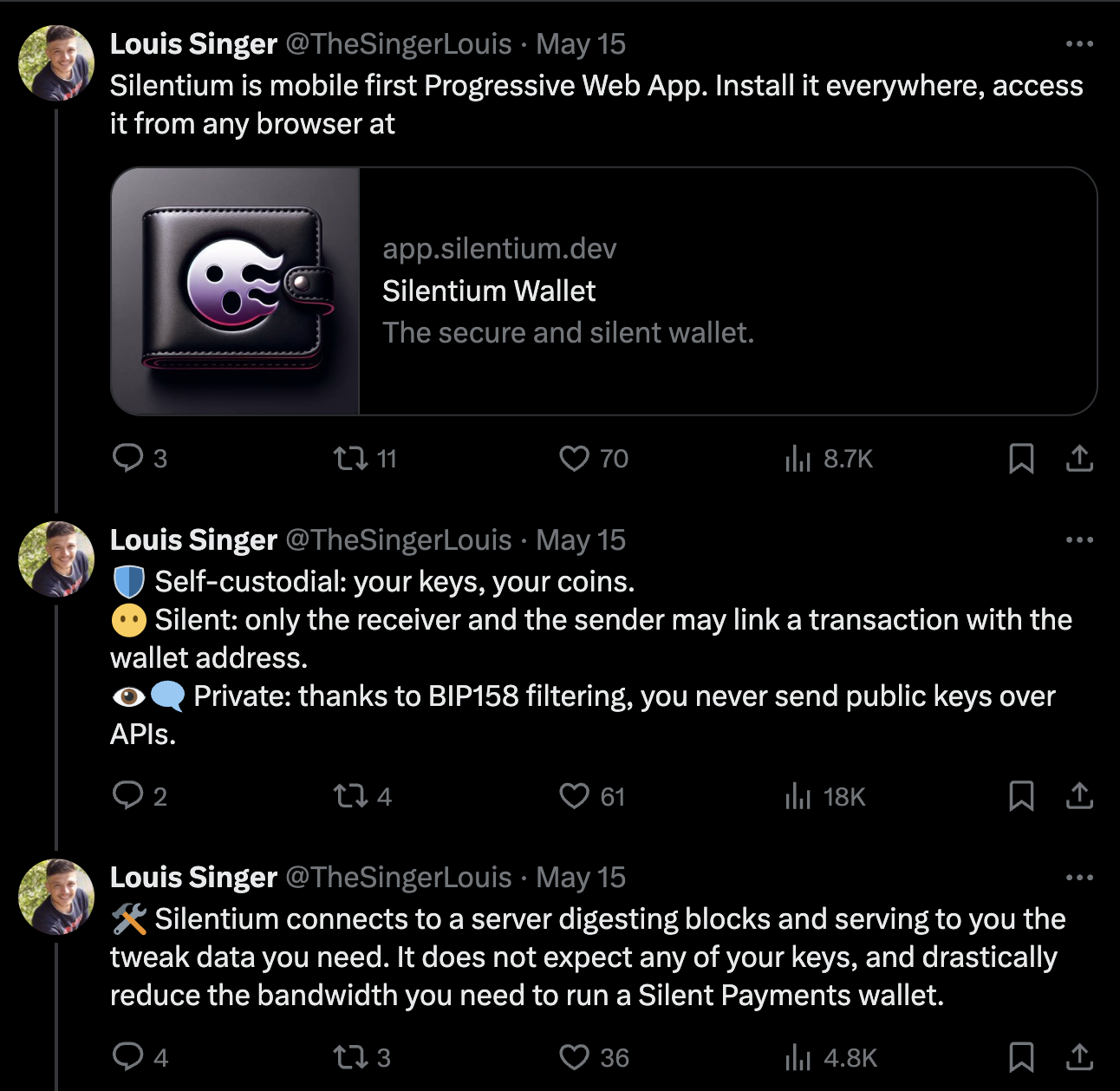Open @TheSingerLouis profile from third tweet
The image size is (1120, 1091).
(399, 878)
